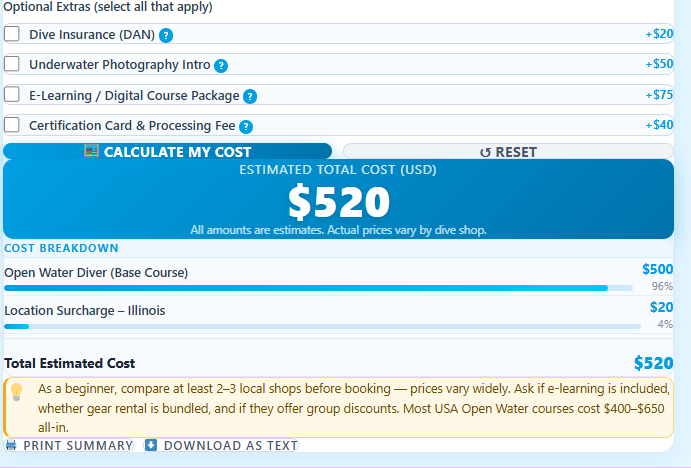Click the Open Water Diver (Base Course) label
This screenshot has width=691, height=468.
click(x=96, y=273)
